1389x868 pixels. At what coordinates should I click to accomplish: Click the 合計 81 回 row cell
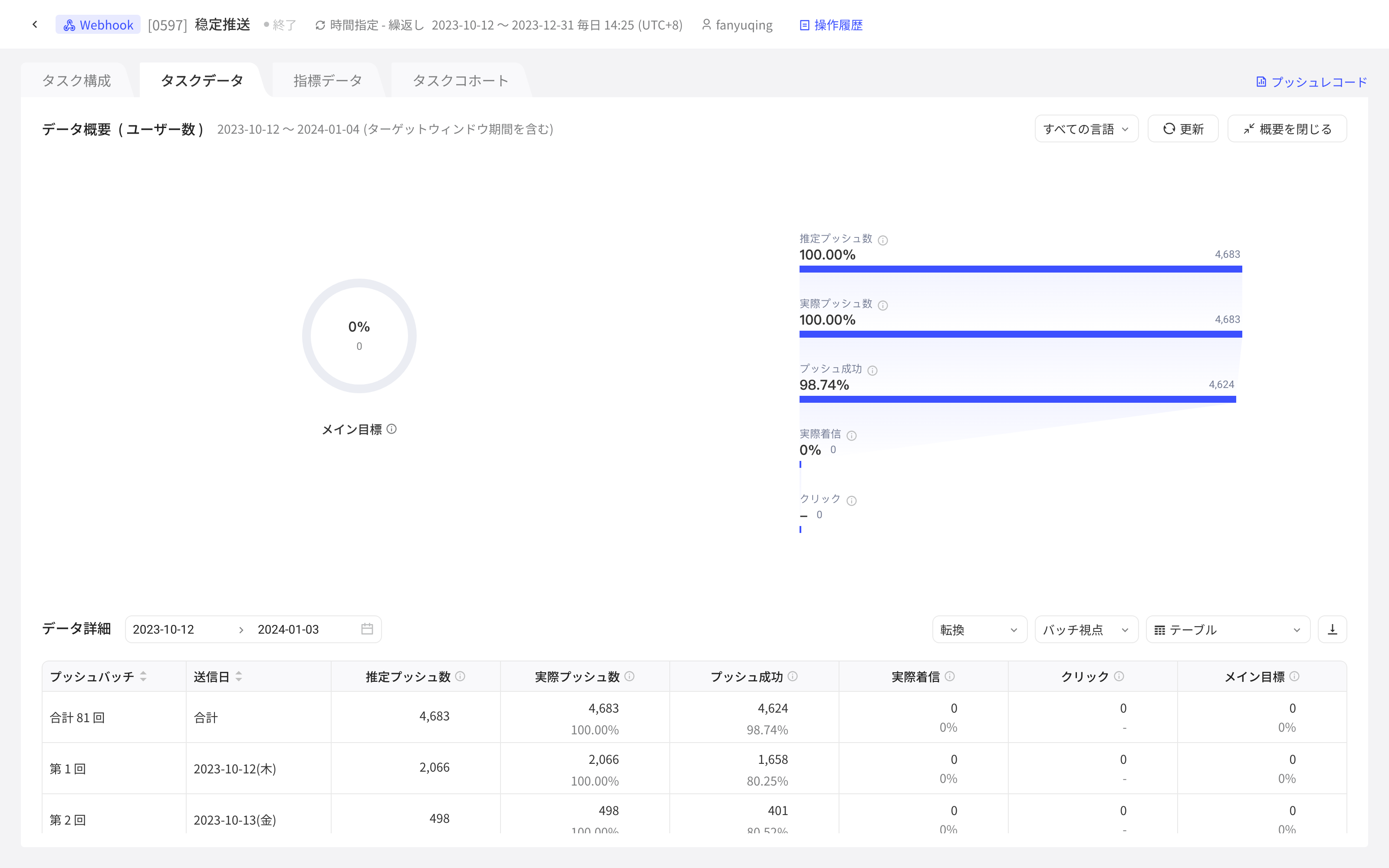tap(114, 717)
